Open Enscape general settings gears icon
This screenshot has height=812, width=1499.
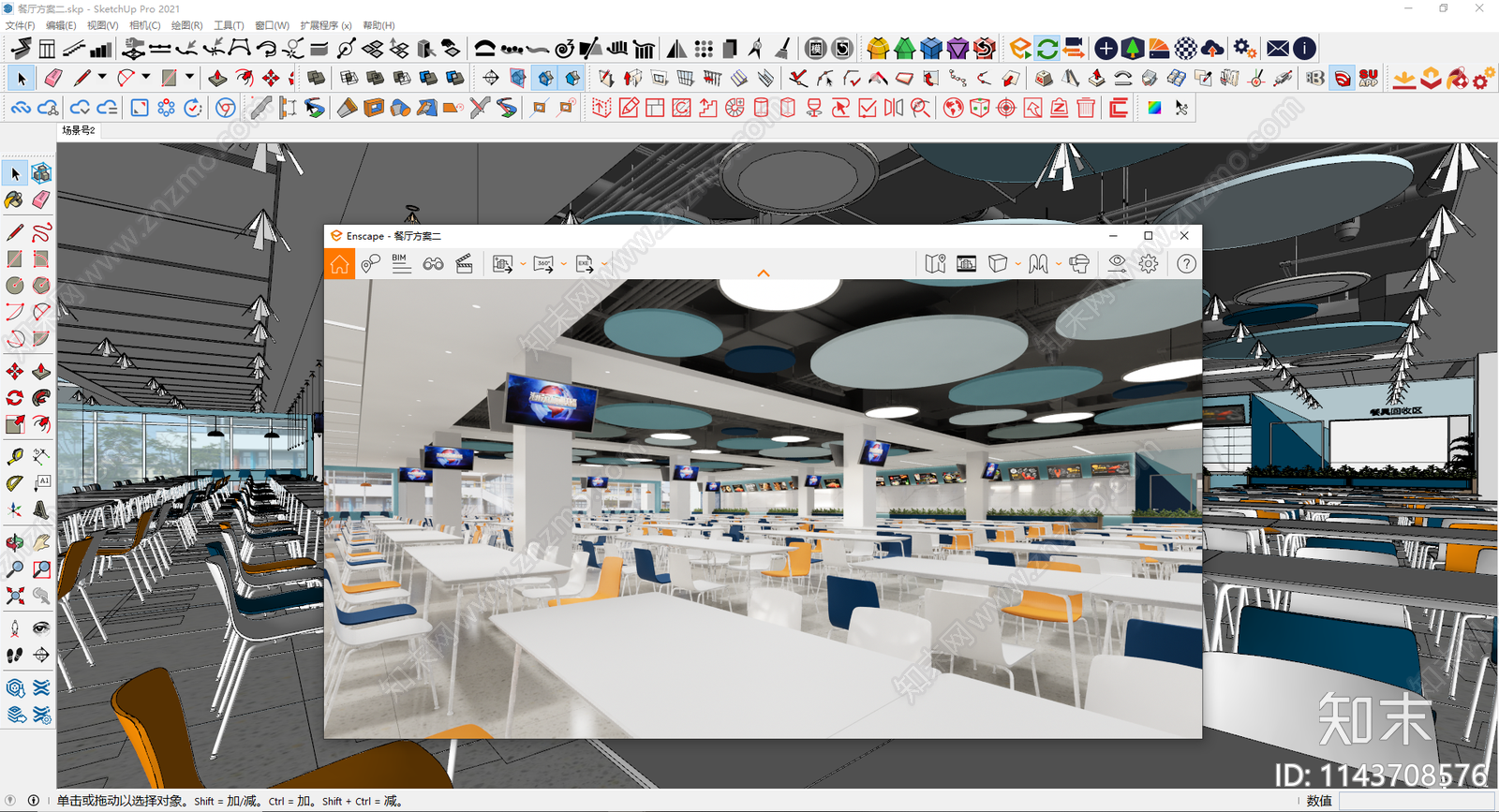(x=1244, y=48)
